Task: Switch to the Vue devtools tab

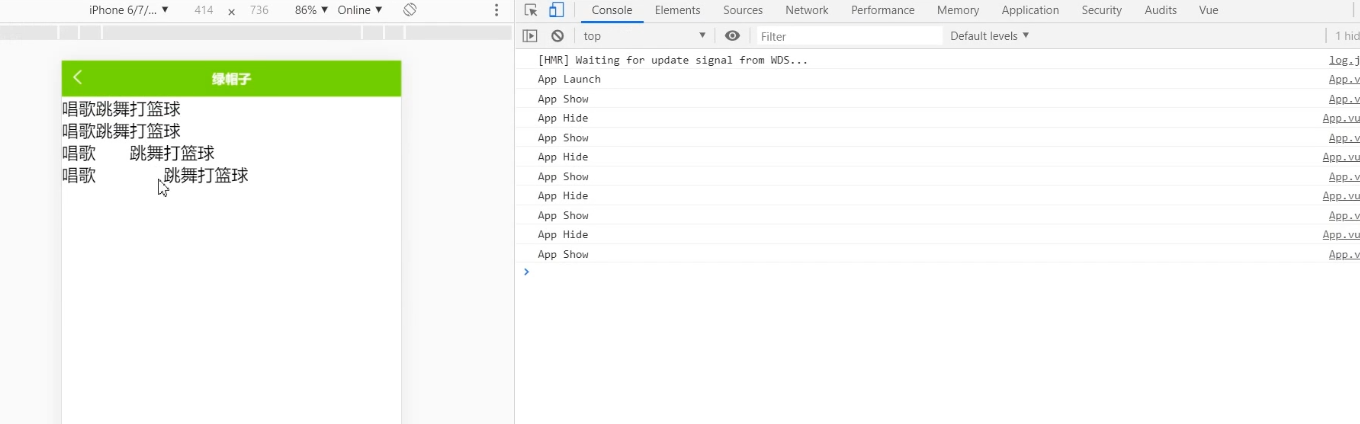Action: pyautogui.click(x=1208, y=10)
